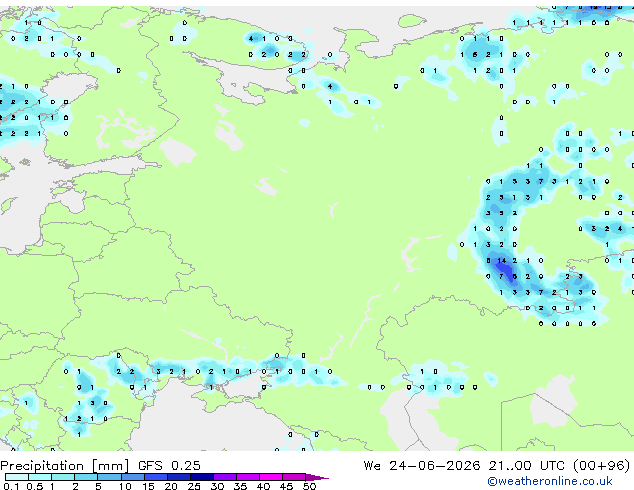Pick the legend swatch between 15 and 20
634x490 pixels.
pos(156,477)
